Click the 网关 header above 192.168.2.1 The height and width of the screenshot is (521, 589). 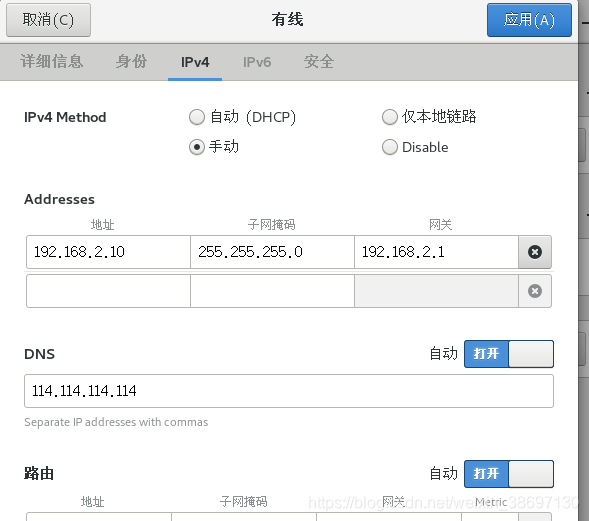[x=441, y=225]
